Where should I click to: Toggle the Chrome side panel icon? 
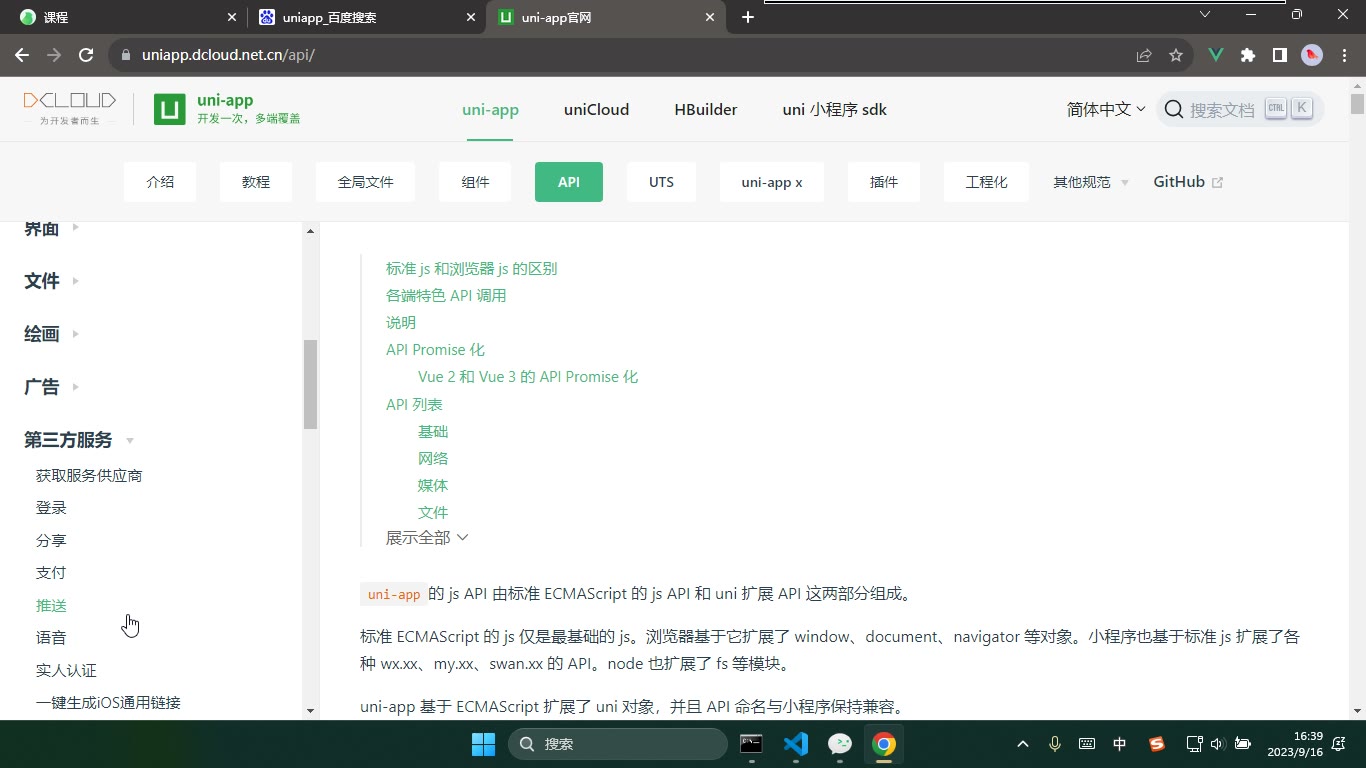(x=1280, y=55)
